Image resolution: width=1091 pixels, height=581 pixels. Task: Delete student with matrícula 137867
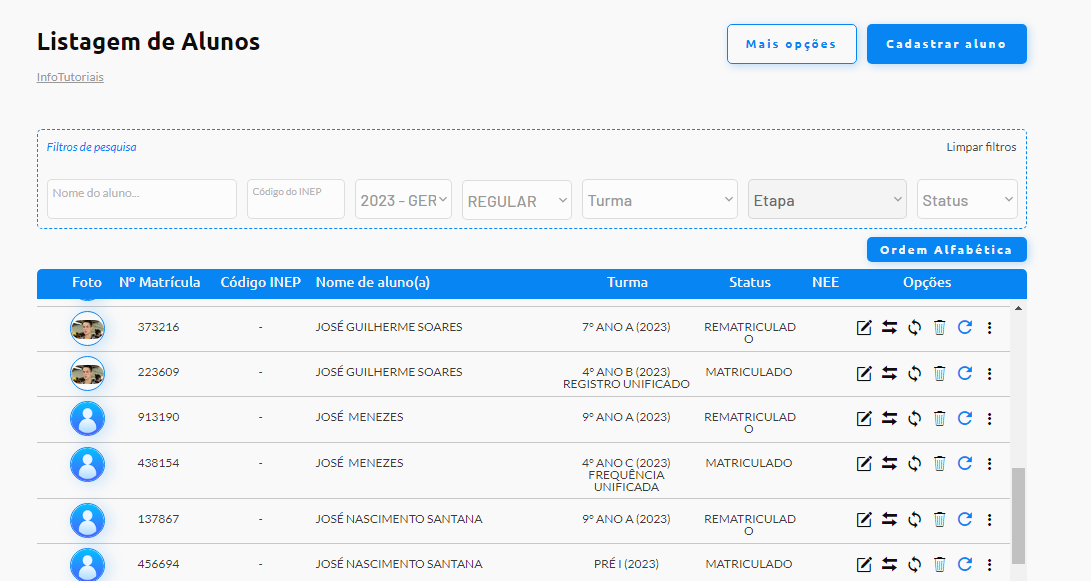(x=939, y=519)
